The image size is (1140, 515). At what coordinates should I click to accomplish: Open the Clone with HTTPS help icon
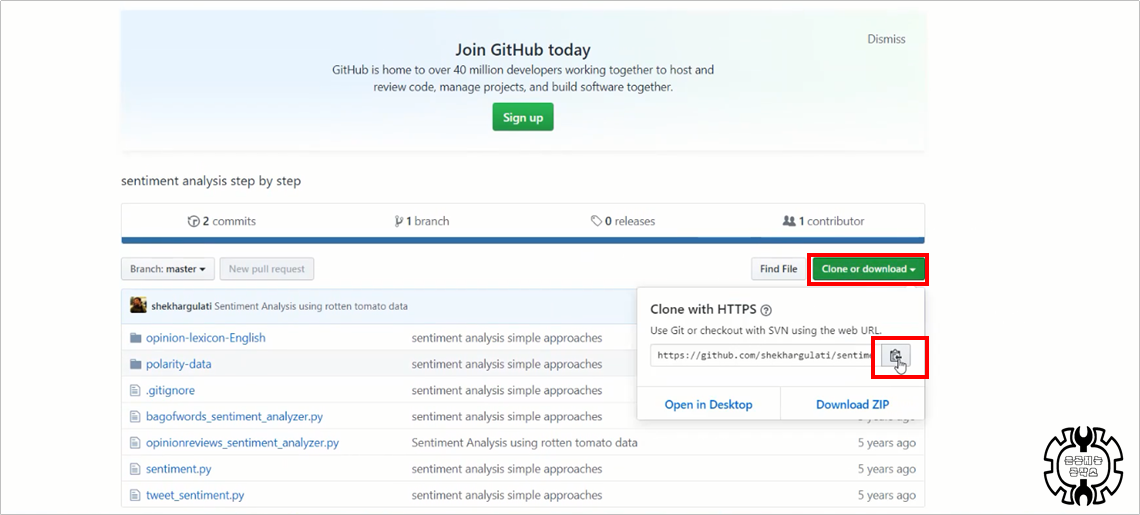(x=766, y=310)
